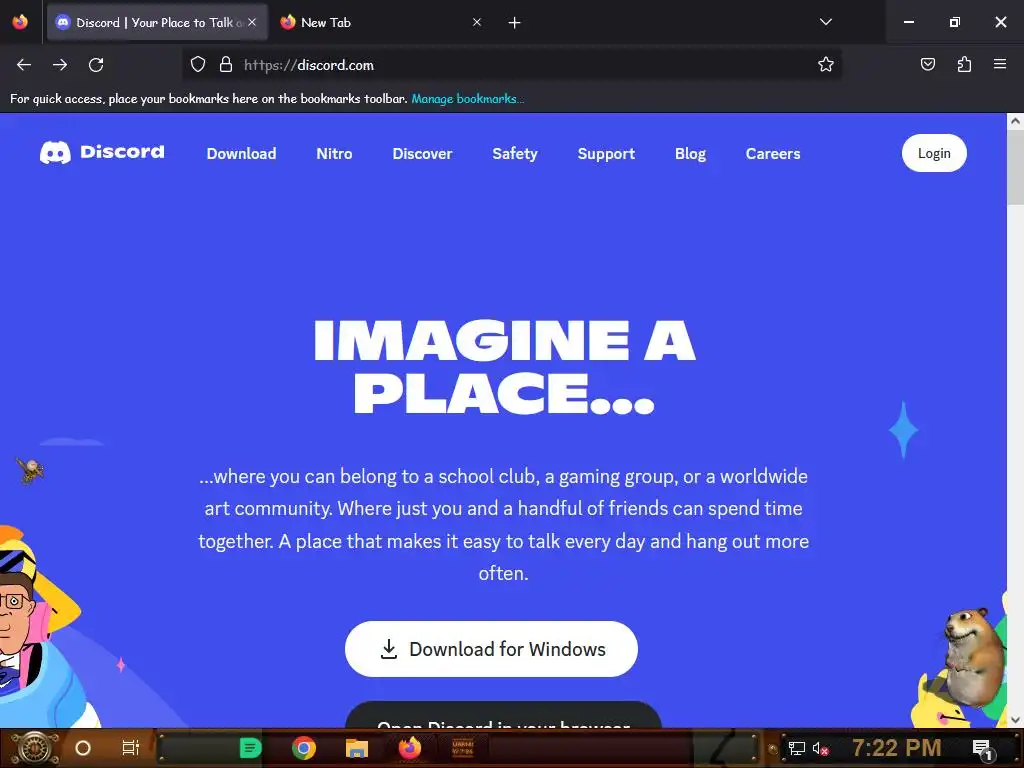This screenshot has width=1024, height=768.
Task: Open the notification center icon
Action: (982, 749)
